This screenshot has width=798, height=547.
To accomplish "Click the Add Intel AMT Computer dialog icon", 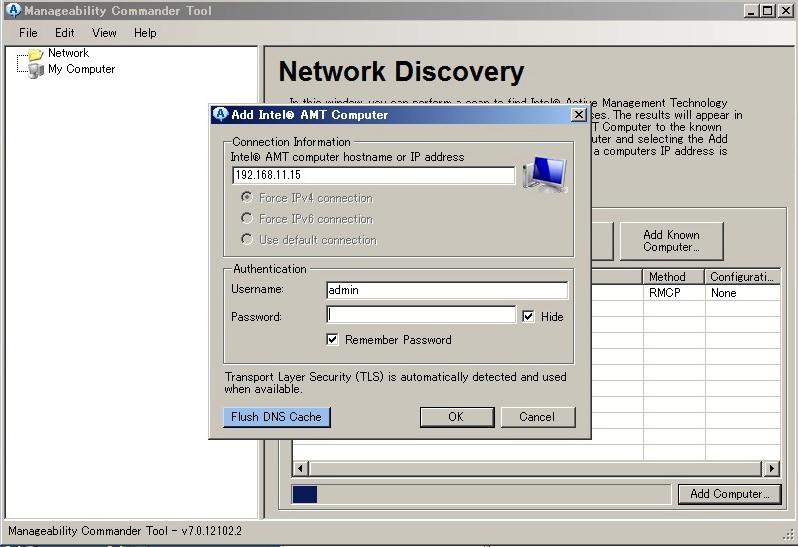I will click(220, 114).
